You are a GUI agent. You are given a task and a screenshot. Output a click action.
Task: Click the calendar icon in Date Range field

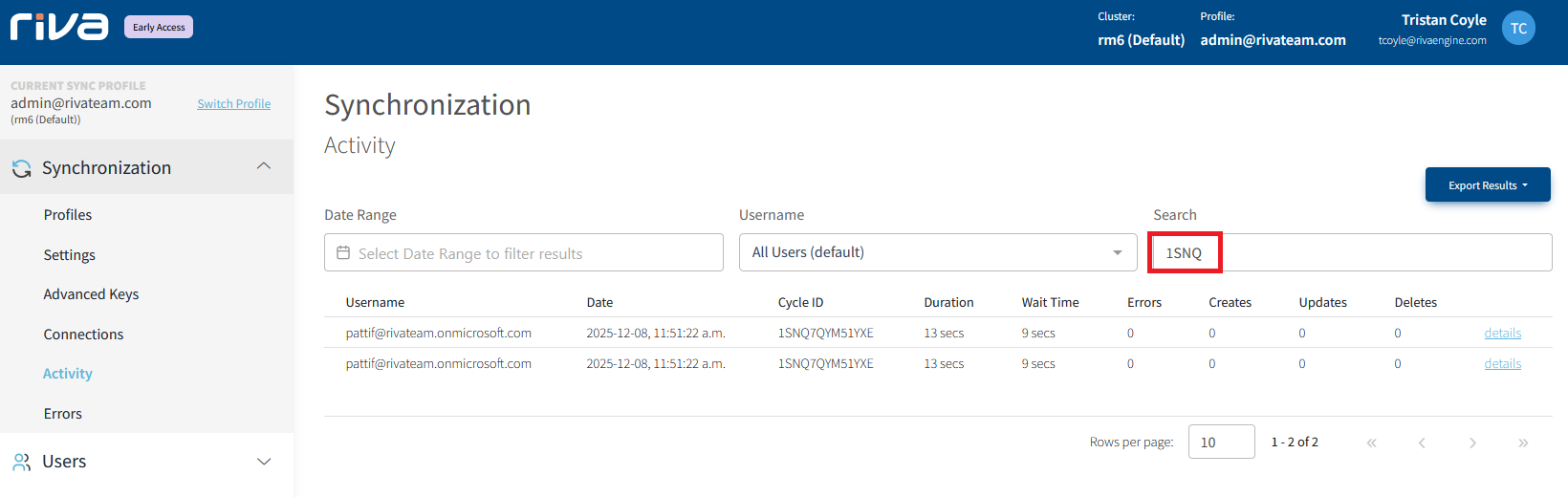(x=343, y=253)
